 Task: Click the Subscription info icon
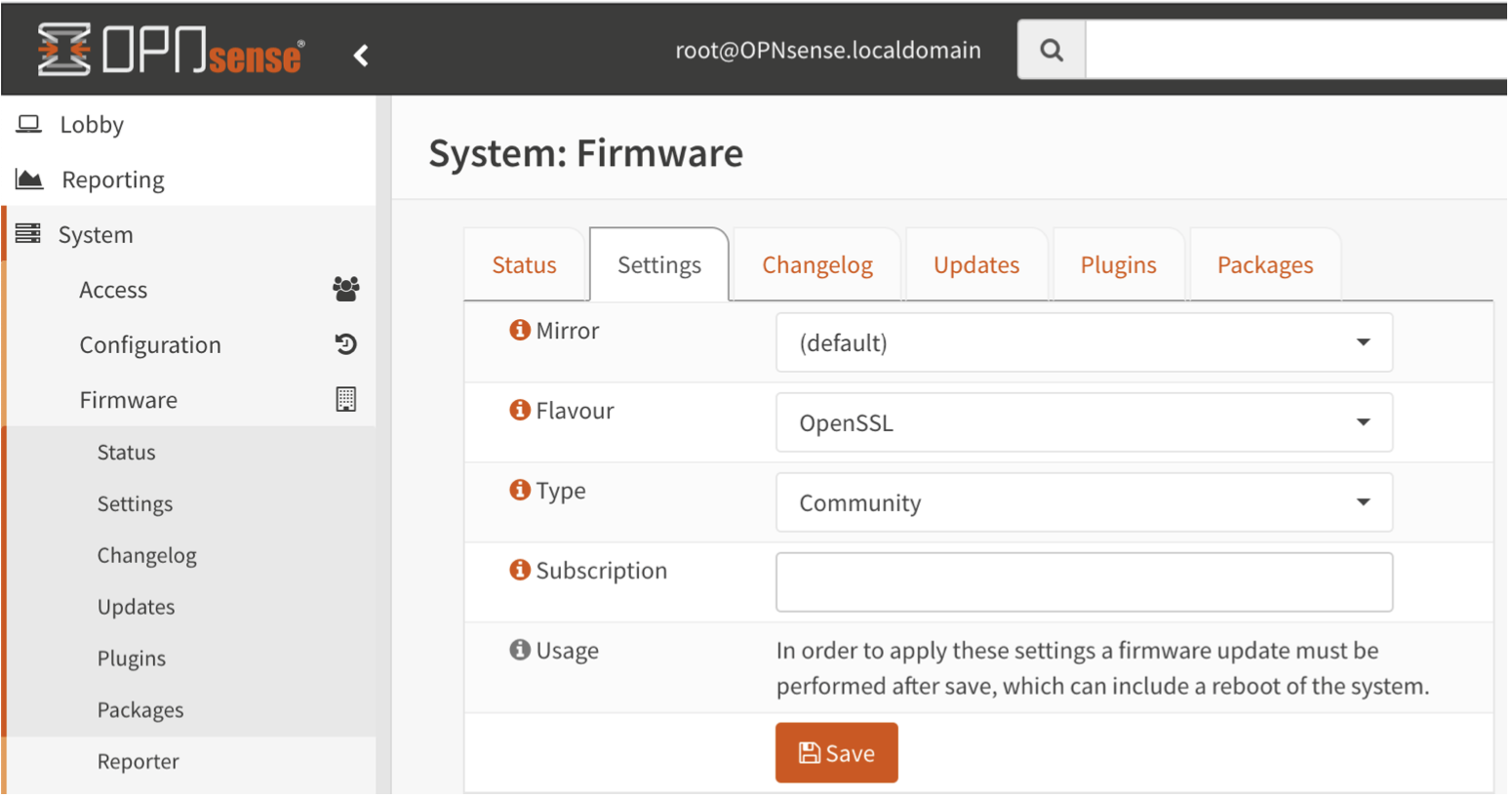(x=520, y=570)
